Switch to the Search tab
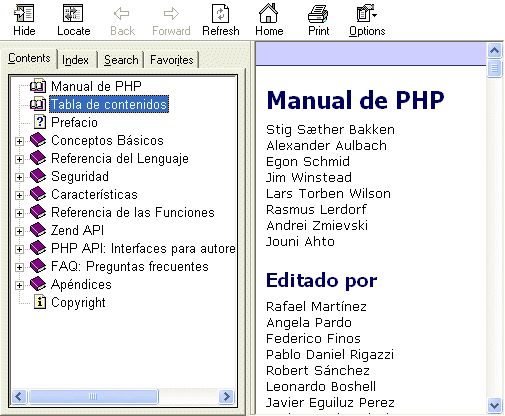The image size is (505, 416). [x=121, y=60]
